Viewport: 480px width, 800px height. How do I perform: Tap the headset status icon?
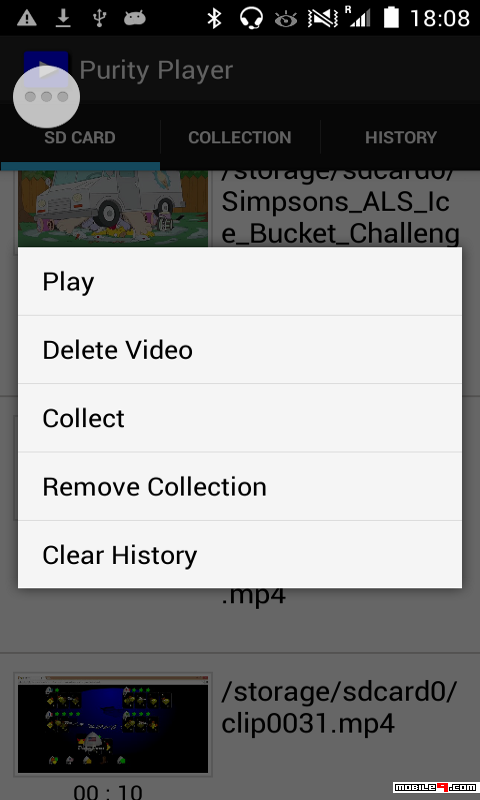click(251, 18)
